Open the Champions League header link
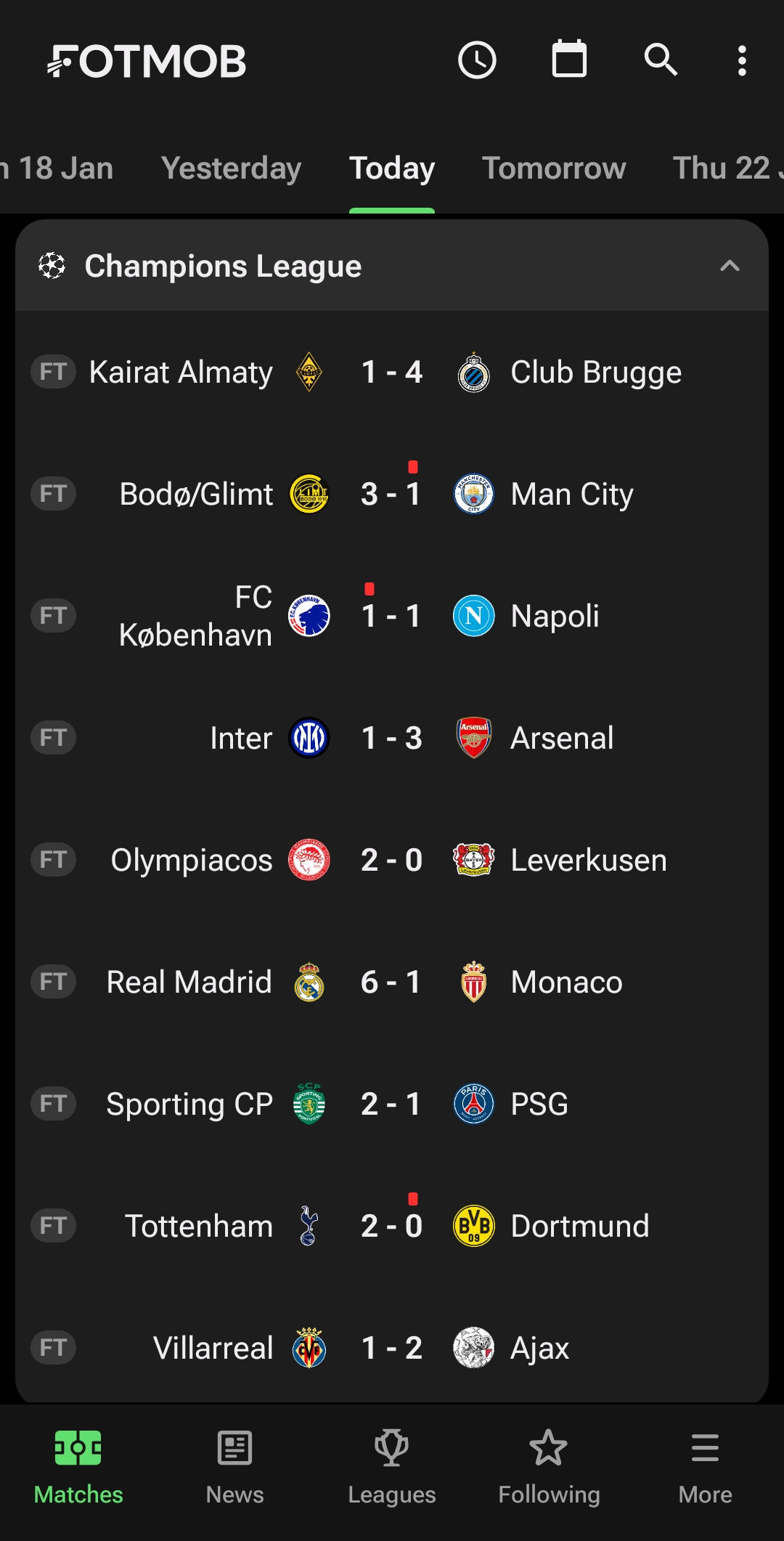Image resolution: width=784 pixels, height=1541 pixels. click(x=223, y=266)
